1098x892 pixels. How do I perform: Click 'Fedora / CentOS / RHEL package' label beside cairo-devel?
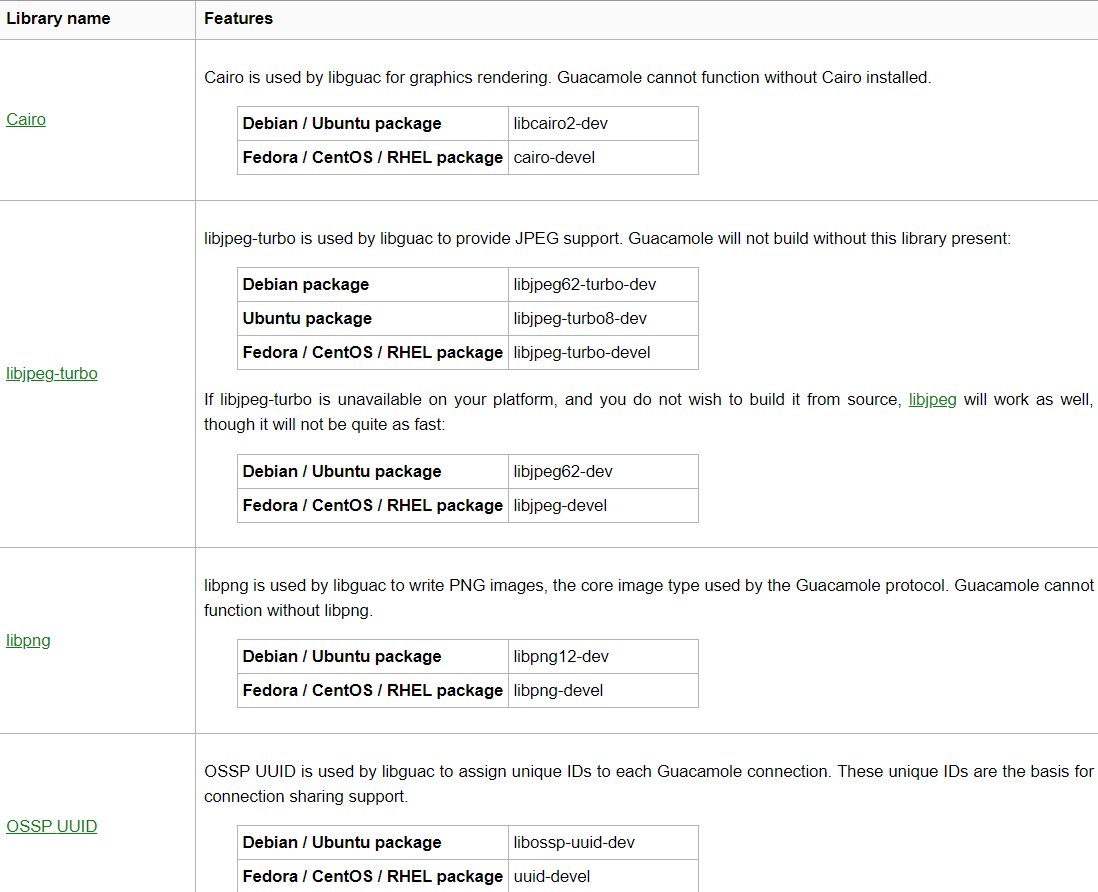coord(373,158)
